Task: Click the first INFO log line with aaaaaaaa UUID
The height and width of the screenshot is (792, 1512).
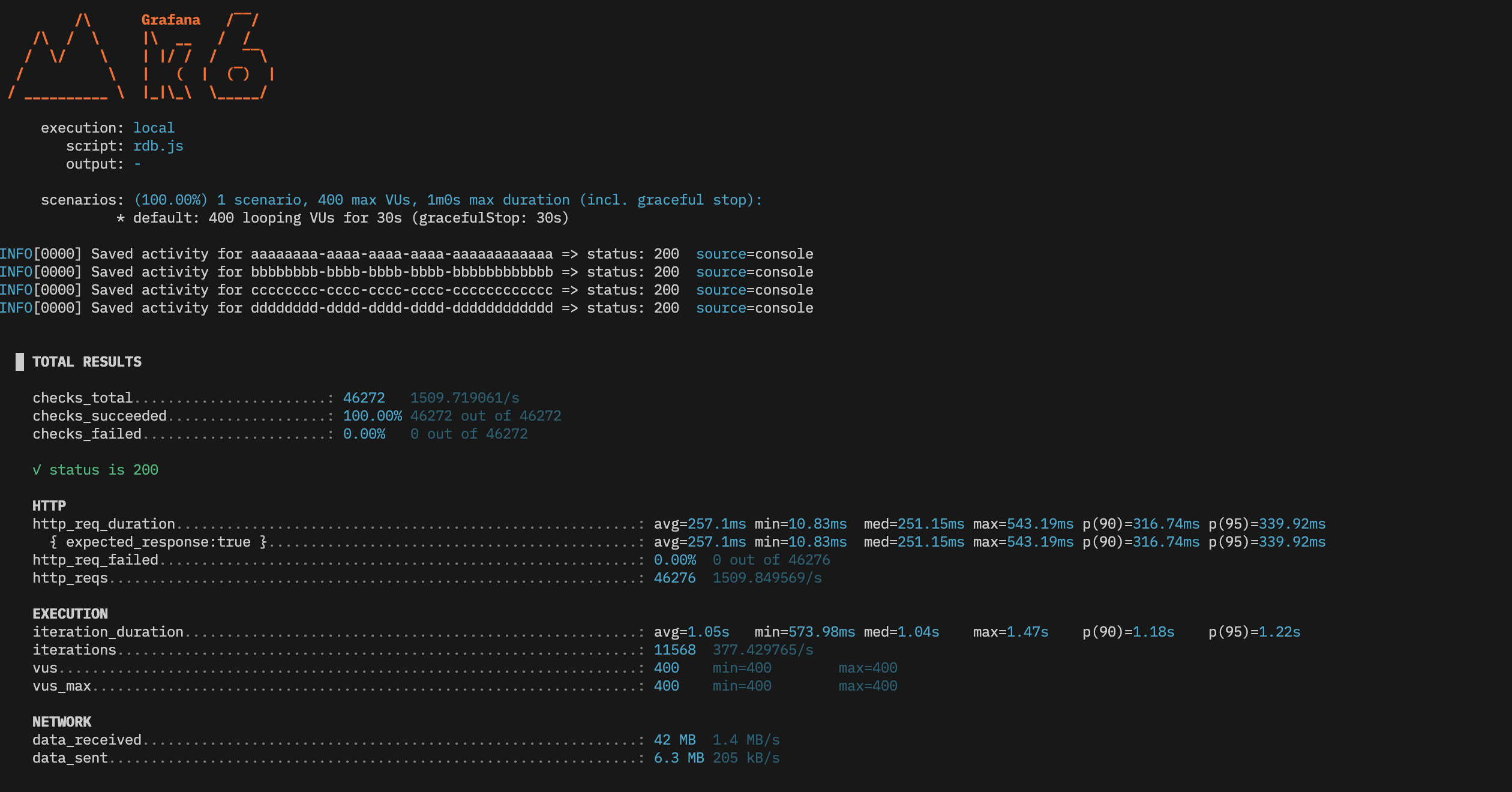Action: (407, 254)
